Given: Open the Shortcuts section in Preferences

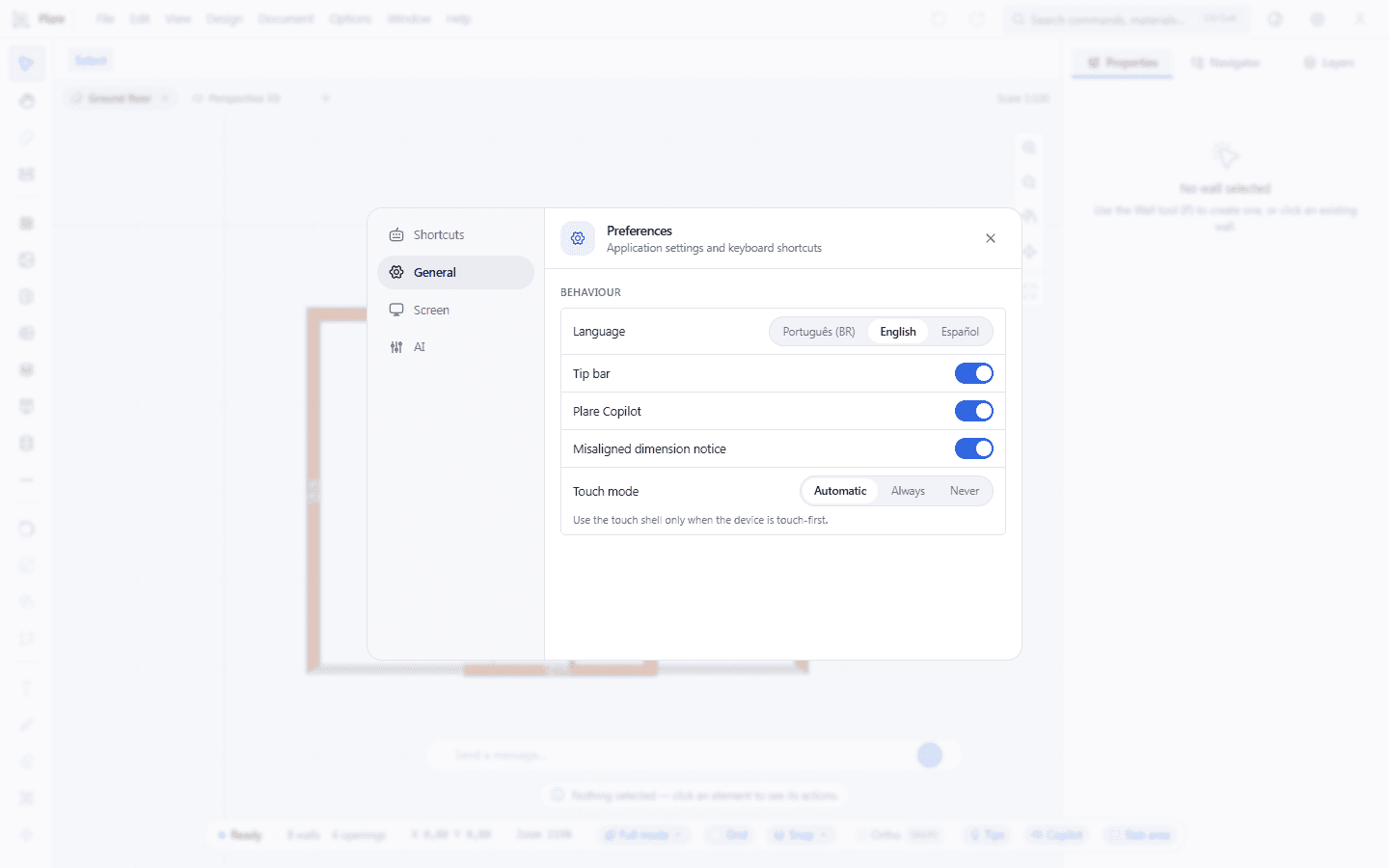Looking at the screenshot, I should pos(455,235).
